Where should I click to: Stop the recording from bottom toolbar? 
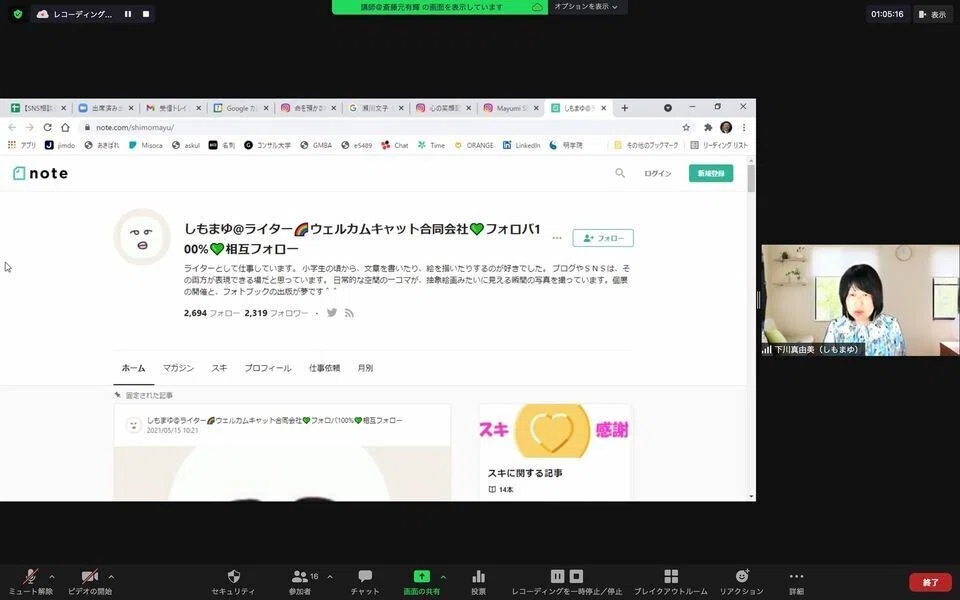tap(576, 576)
